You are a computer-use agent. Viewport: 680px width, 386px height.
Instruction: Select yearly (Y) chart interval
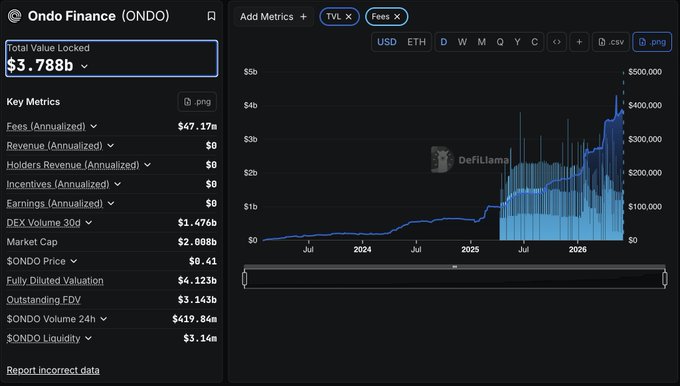[517, 42]
